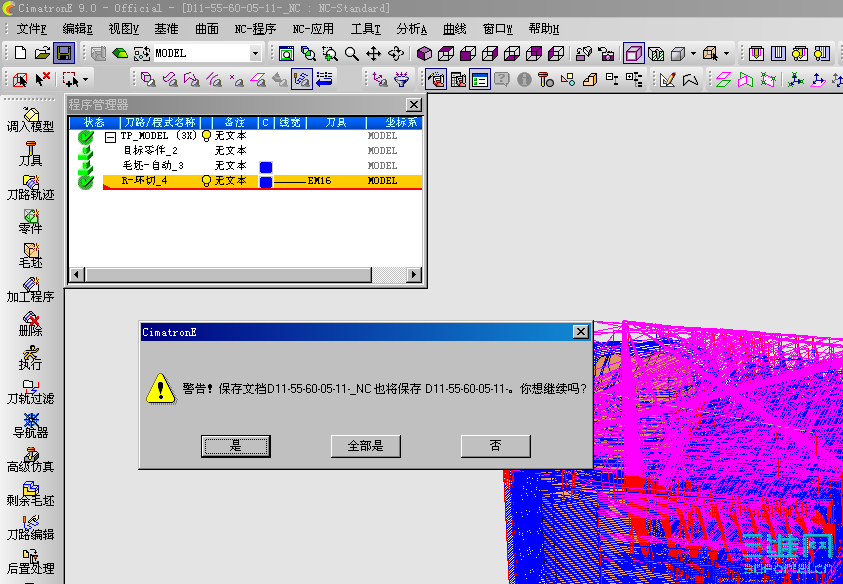Image resolution: width=843 pixels, height=584 pixels.
Task: Click 后置处理 post process sidebar icon
Action: point(31,562)
